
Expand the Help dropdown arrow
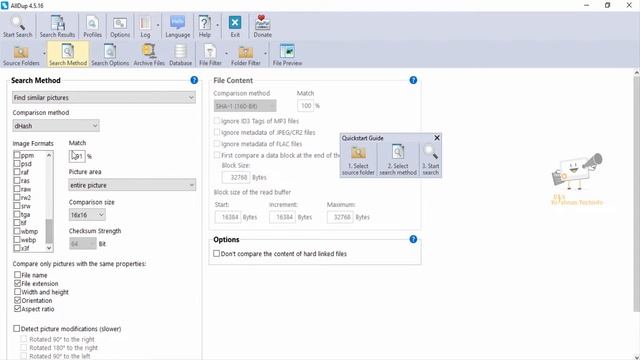(x=217, y=25)
